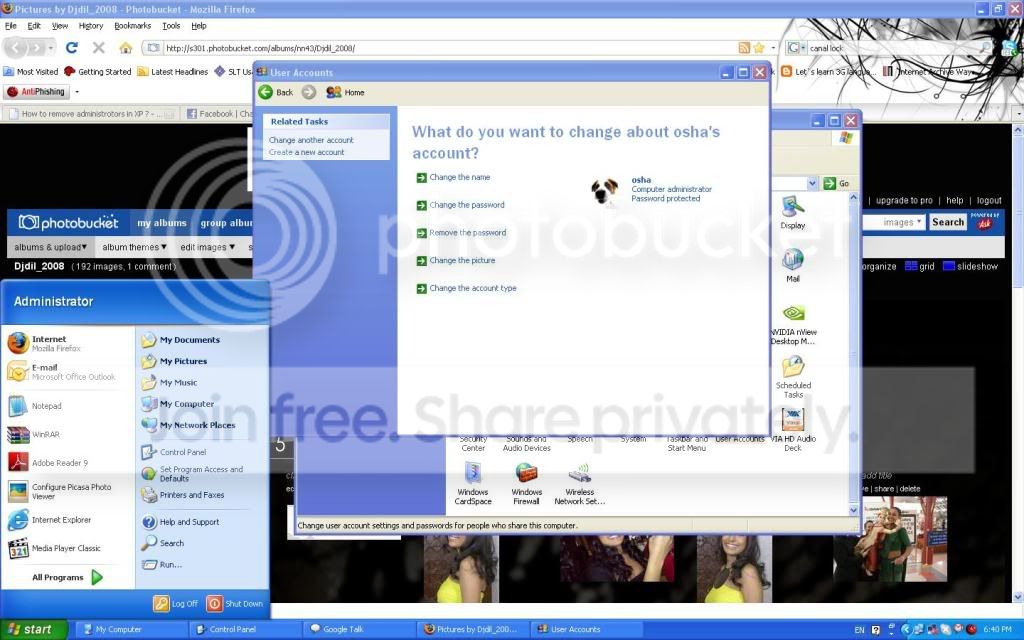This screenshot has height=640, width=1024.
Task: Switch to 'How to remove administrators in XP' tab
Action: tap(90, 114)
